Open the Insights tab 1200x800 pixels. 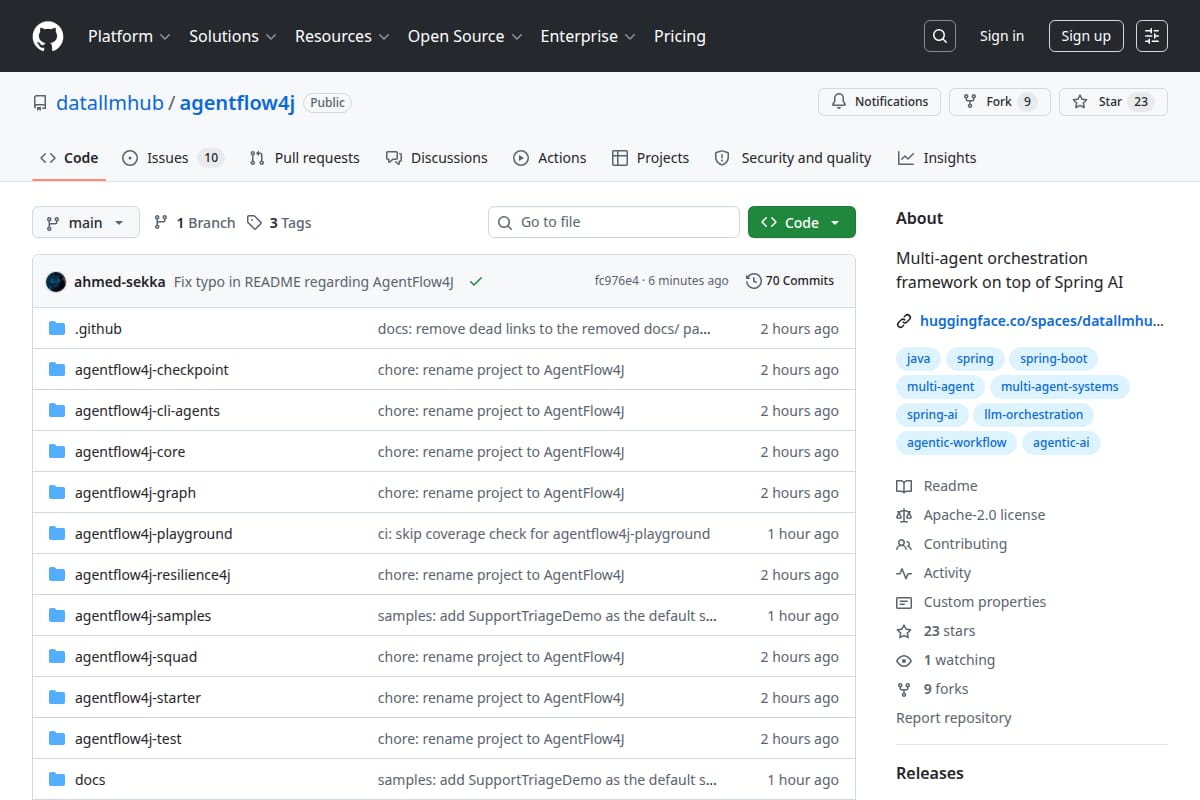click(937, 158)
